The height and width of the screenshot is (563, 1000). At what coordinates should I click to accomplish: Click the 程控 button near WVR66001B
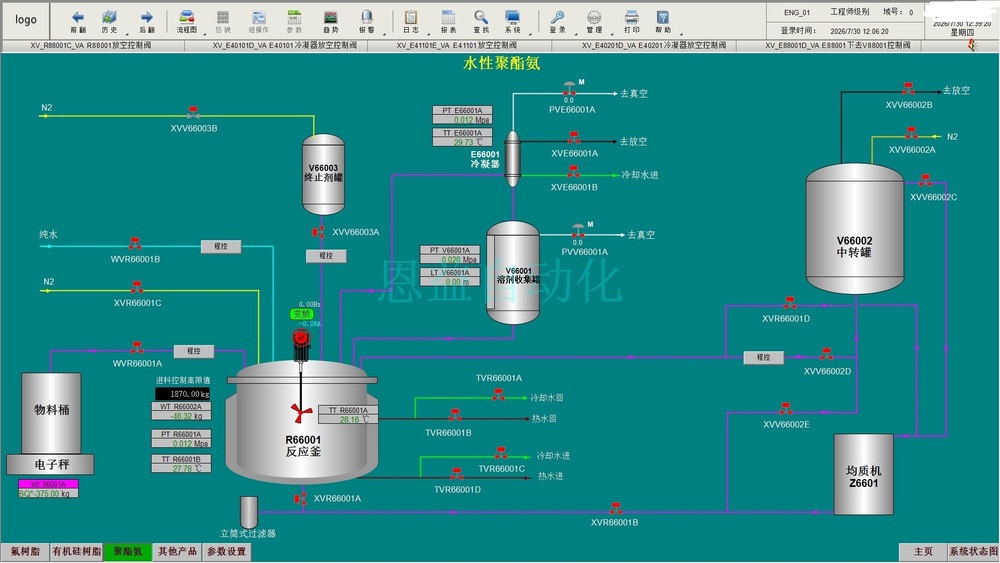[221, 246]
